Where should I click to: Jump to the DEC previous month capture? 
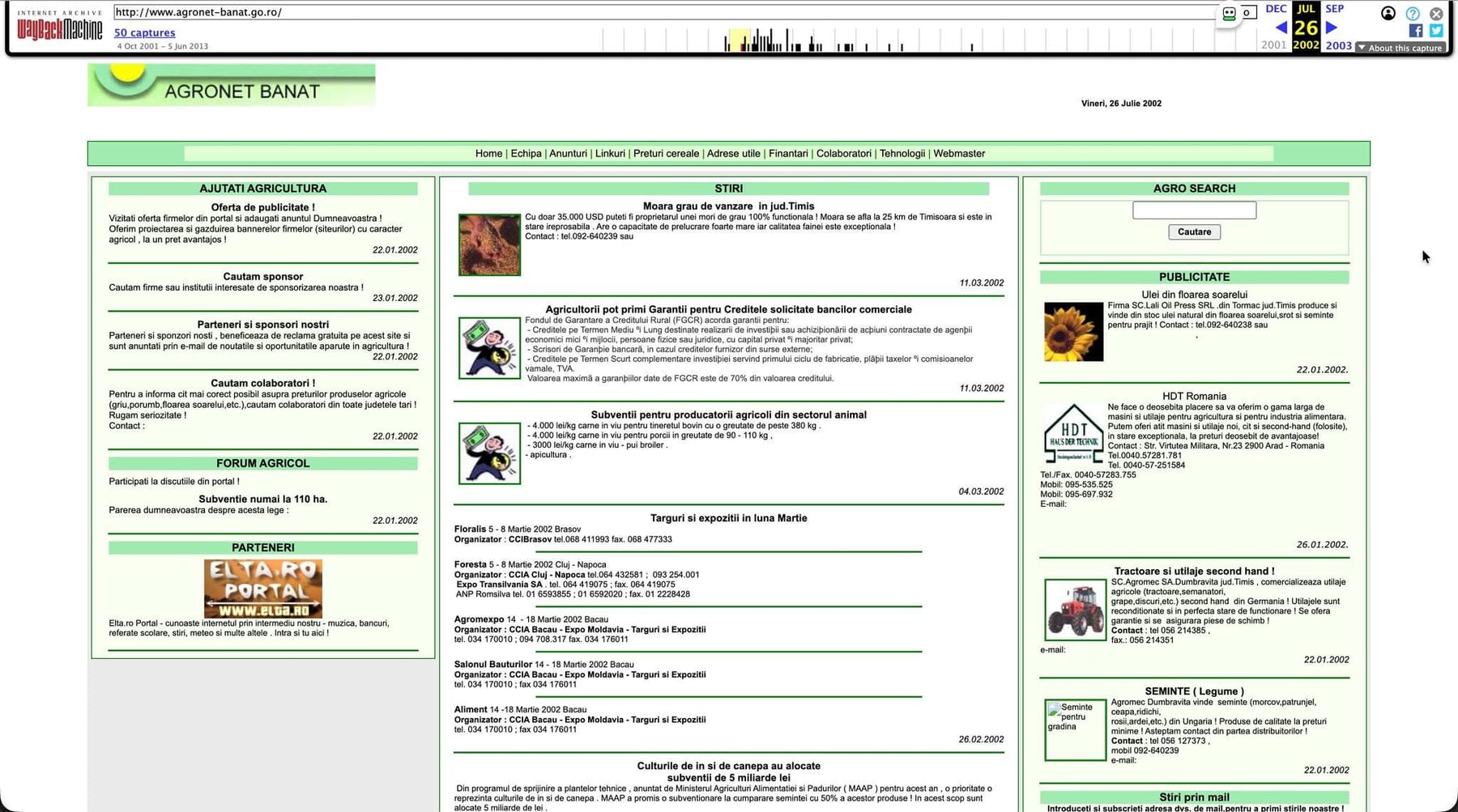pyautogui.click(x=1276, y=9)
